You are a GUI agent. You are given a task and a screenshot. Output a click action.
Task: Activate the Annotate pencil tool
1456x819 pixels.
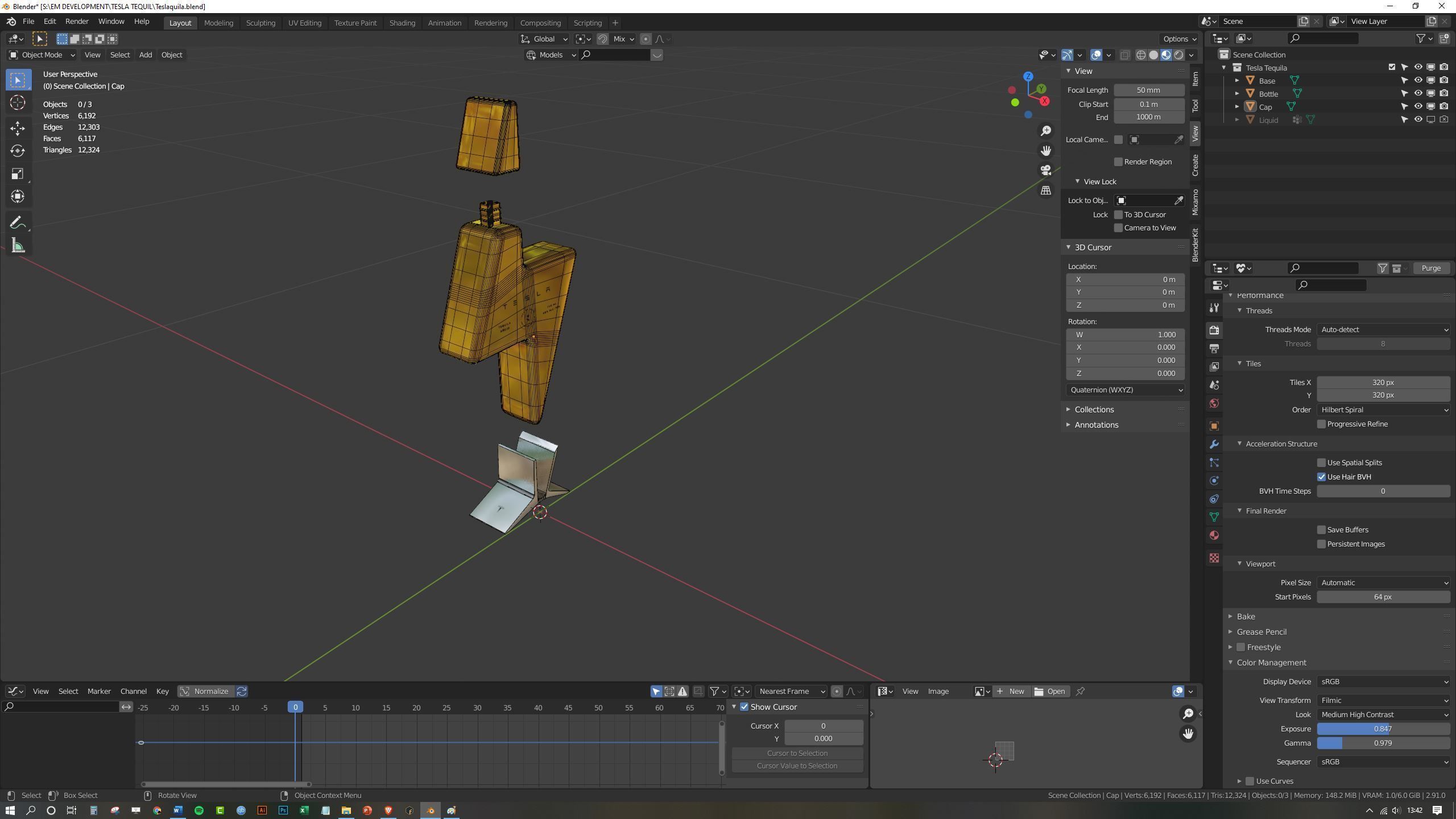pyautogui.click(x=17, y=222)
